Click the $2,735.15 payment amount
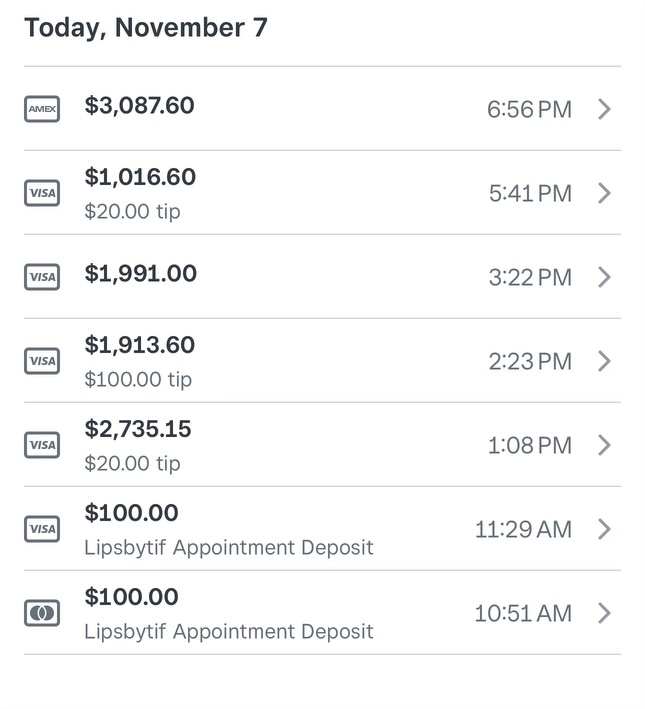This screenshot has height=709, width=645. point(138,429)
